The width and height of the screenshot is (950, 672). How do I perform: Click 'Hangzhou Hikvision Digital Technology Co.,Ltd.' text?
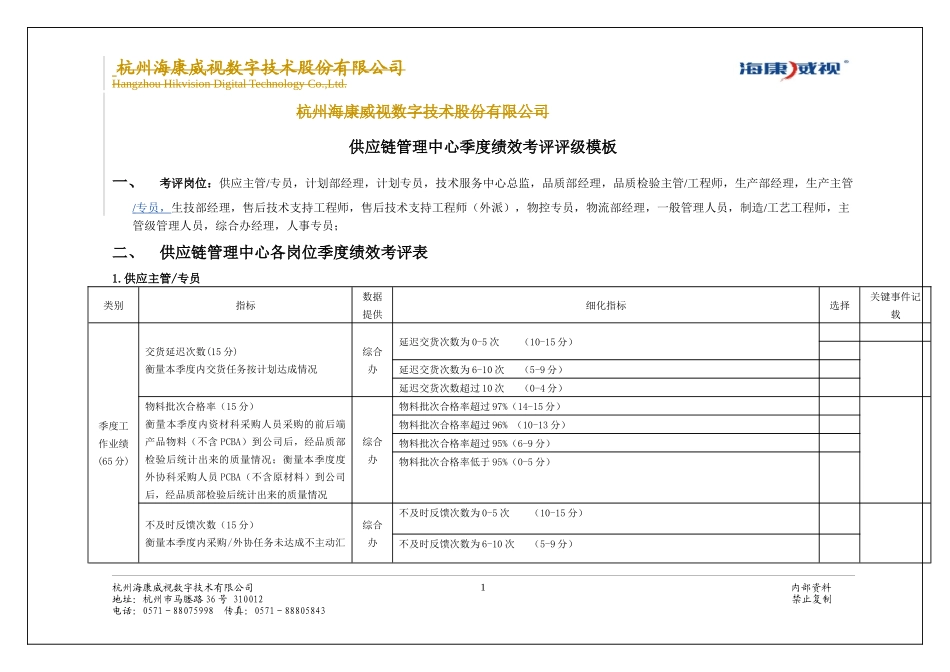[229, 84]
